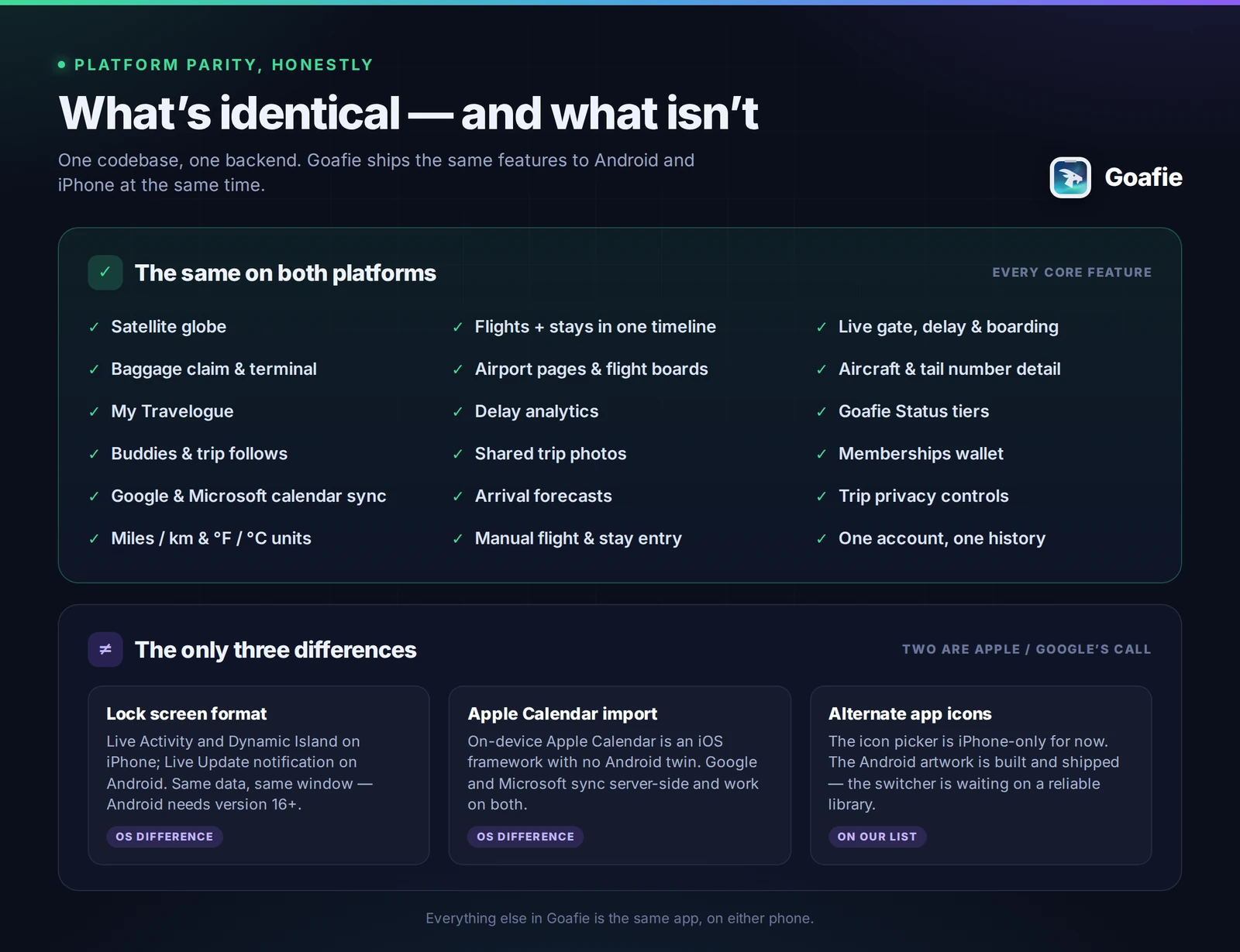The width and height of the screenshot is (1240, 952).
Task: Click the checkmark beside Satellite globe
Action: [x=94, y=327]
